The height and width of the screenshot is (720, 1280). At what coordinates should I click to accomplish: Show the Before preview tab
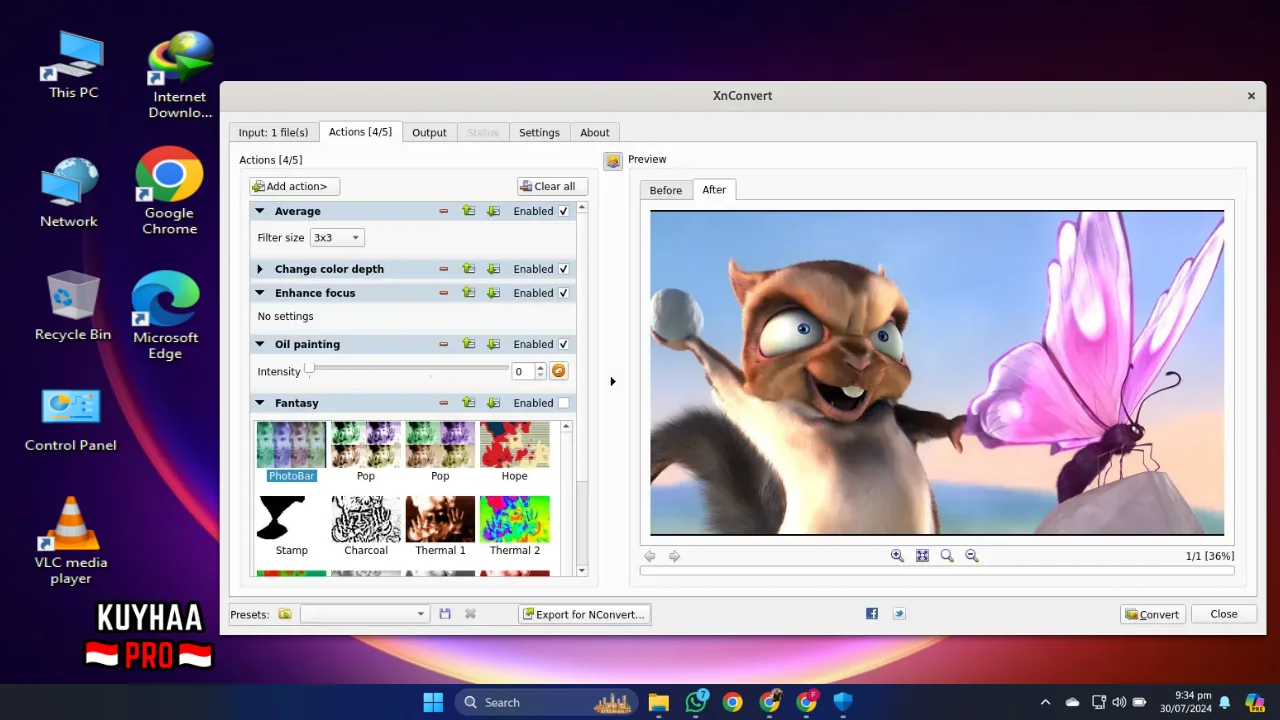[x=666, y=190]
